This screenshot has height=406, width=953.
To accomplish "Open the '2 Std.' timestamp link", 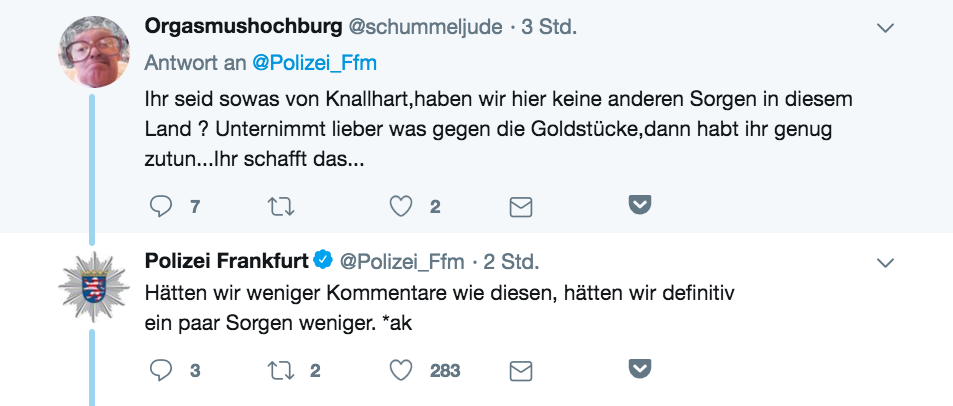I will click(x=511, y=262).
